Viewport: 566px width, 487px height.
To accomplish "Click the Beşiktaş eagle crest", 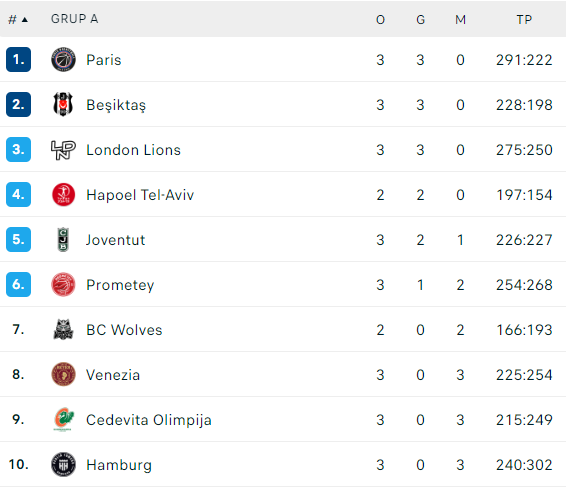I will 63,104.
